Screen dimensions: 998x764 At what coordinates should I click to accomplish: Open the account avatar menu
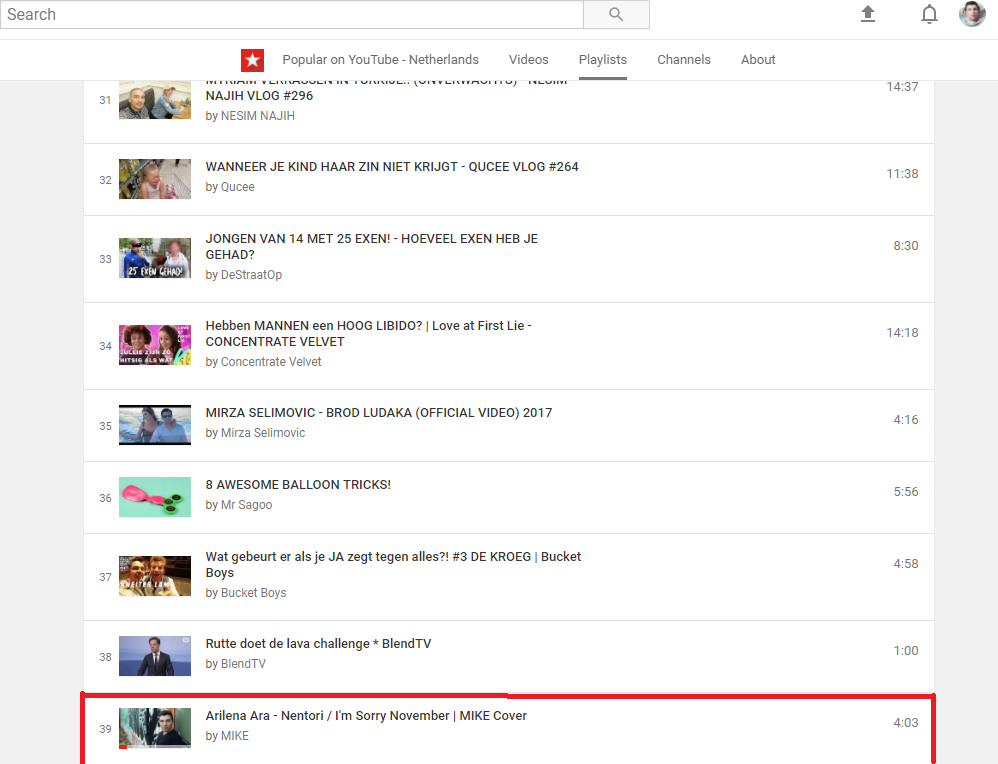pyautogui.click(x=972, y=14)
